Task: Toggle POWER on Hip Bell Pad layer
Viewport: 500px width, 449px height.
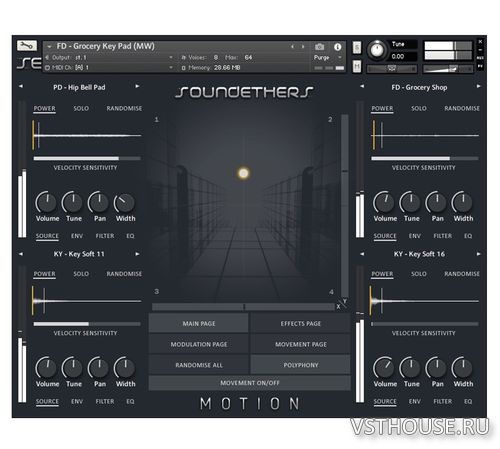Action: tap(44, 109)
